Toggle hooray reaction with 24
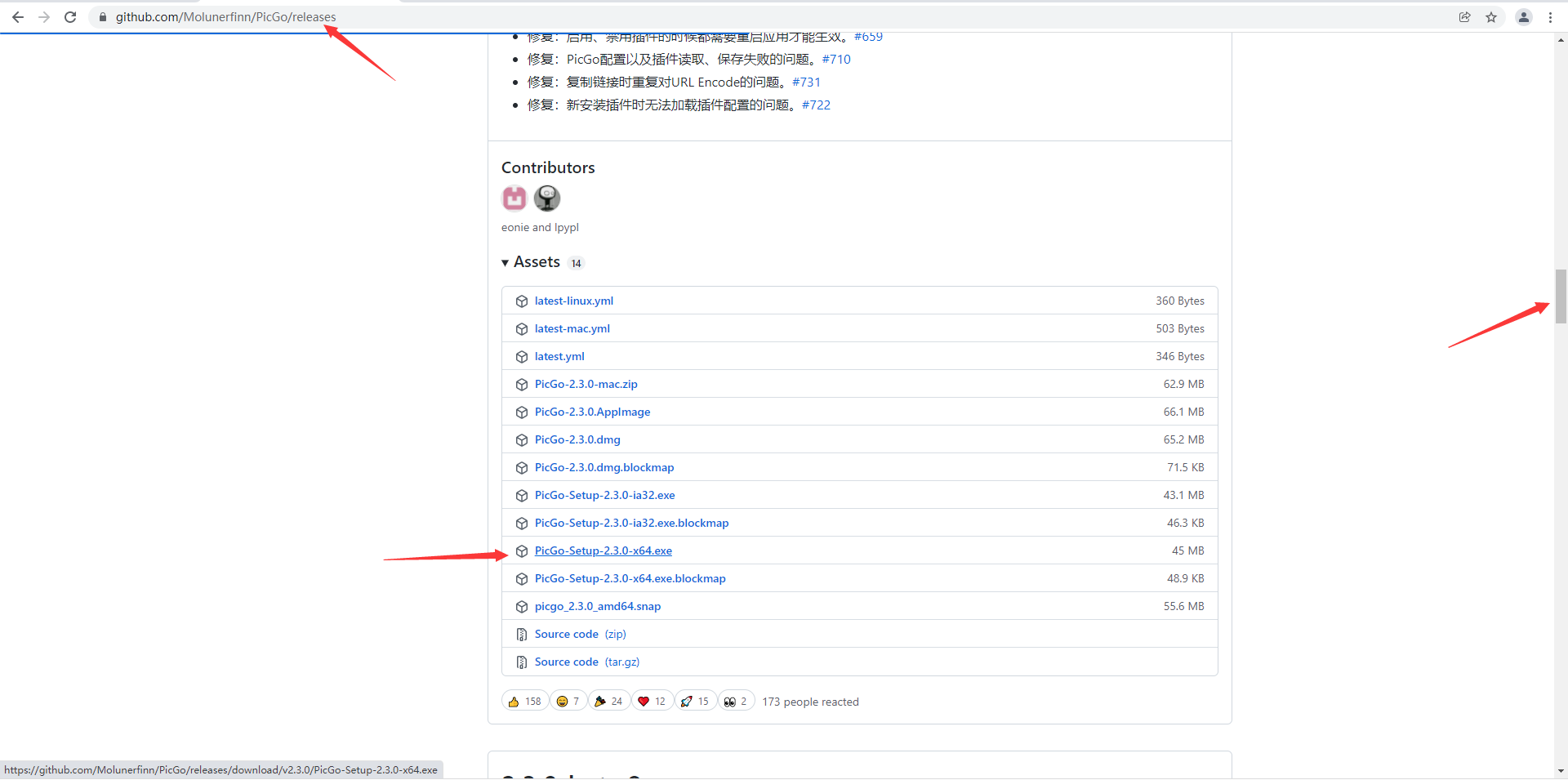 click(608, 702)
